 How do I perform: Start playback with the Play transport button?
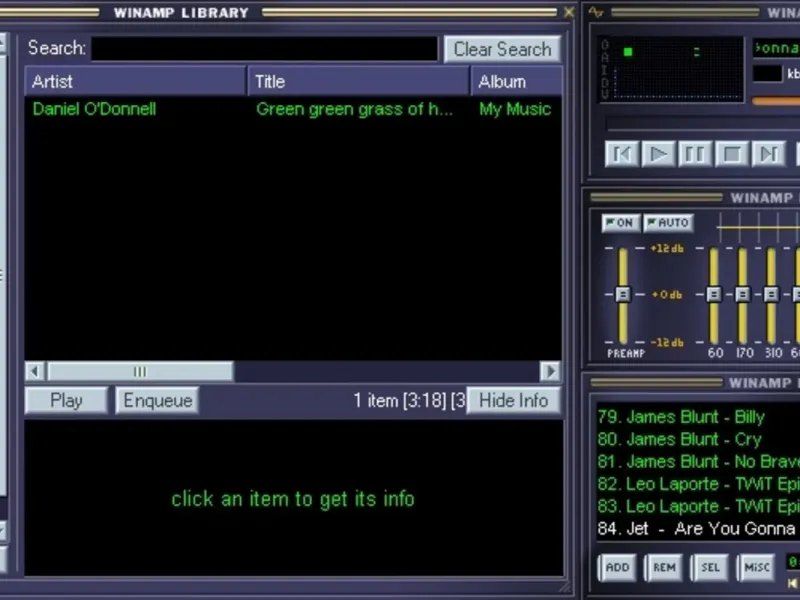(x=658, y=154)
